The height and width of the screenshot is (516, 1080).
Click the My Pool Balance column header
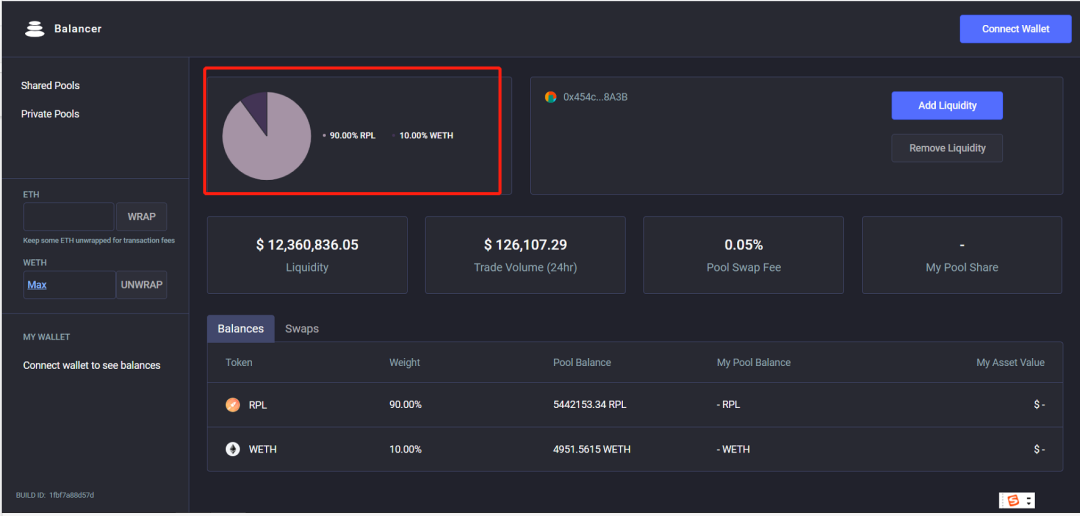click(x=754, y=362)
